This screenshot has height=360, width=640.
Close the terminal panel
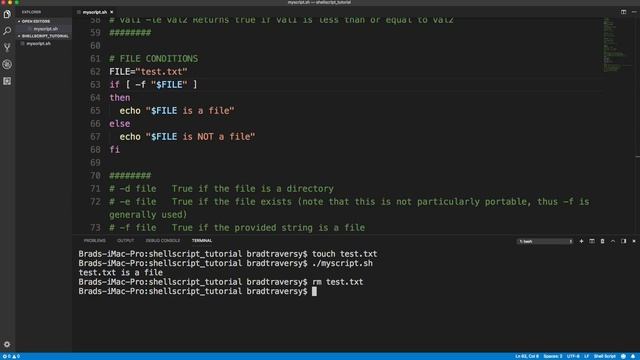tap(634, 241)
